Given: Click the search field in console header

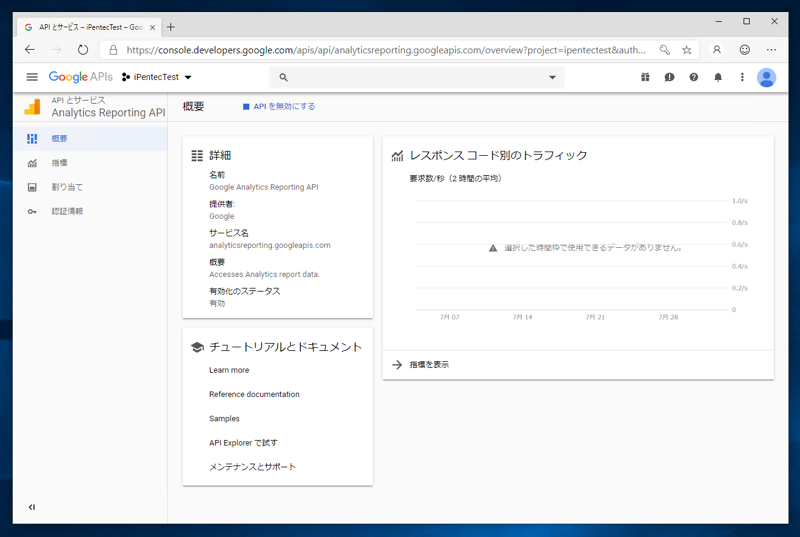Looking at the screenshot, I should point(416,78).
